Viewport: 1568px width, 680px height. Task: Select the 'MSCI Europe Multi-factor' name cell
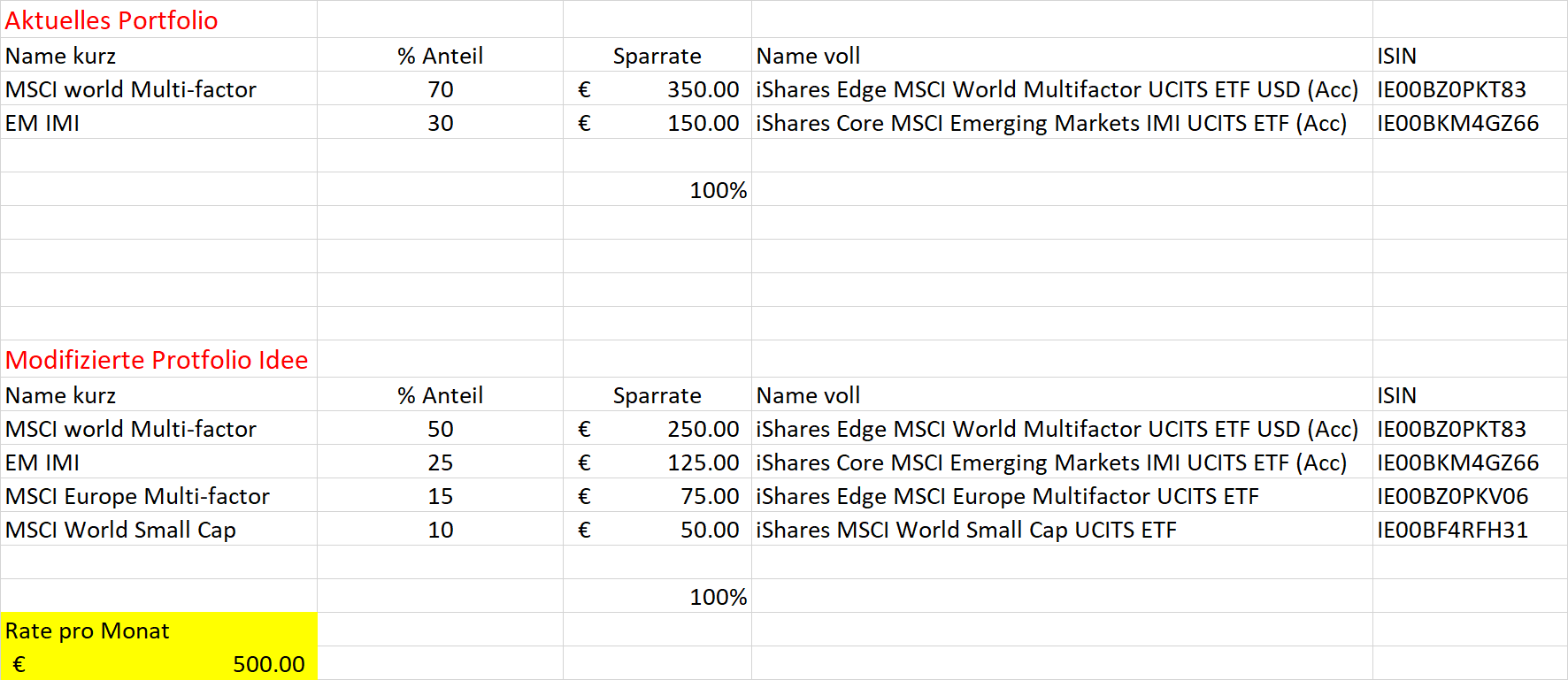tap(158, 495)
